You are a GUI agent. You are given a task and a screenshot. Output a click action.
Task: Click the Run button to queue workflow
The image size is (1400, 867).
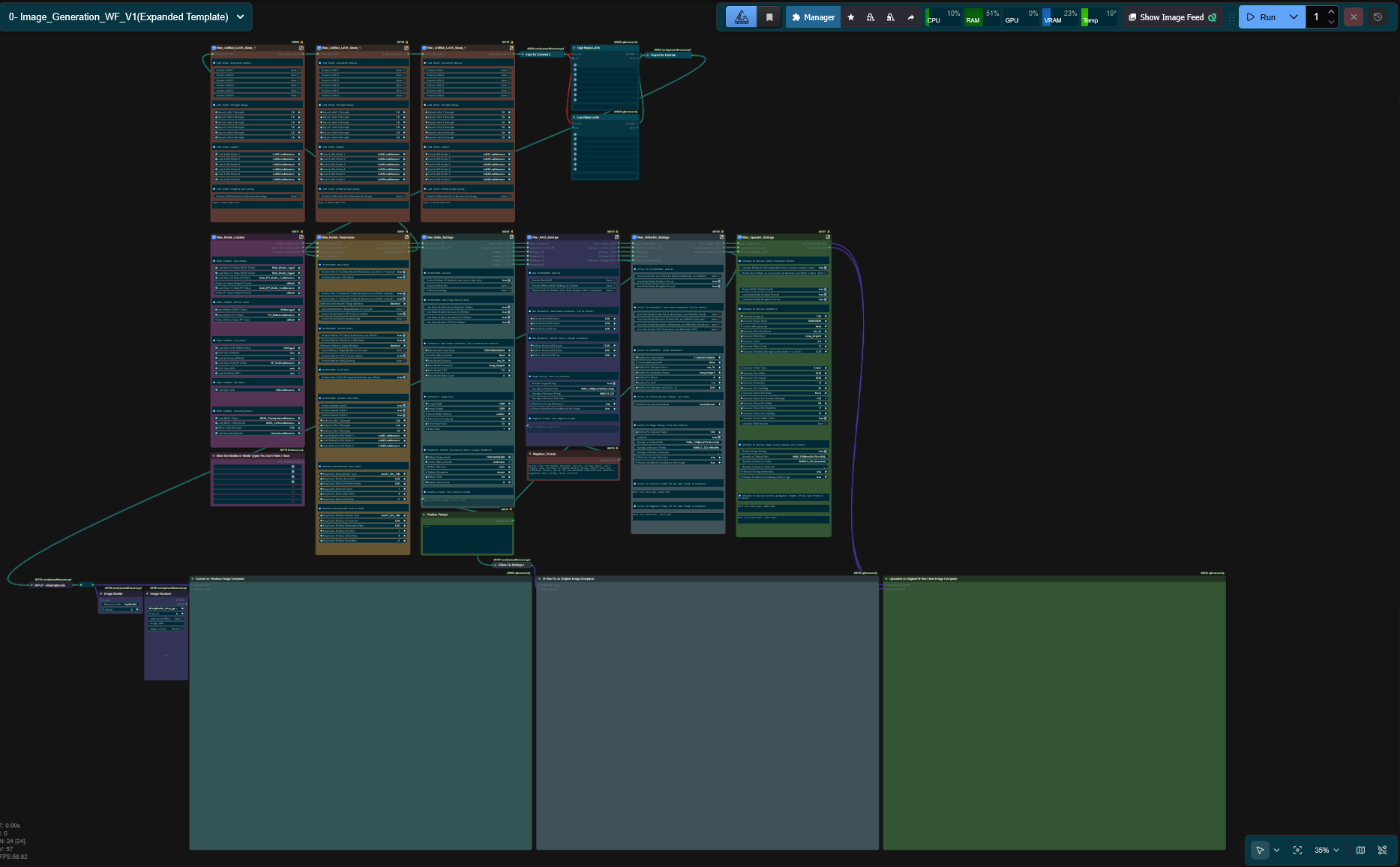(x=1261, y=17)
